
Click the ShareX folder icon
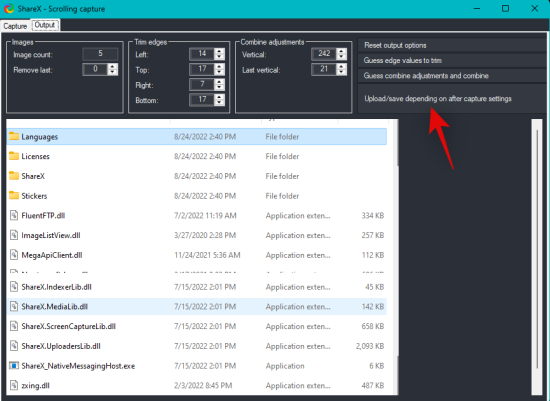click(14, 175)
